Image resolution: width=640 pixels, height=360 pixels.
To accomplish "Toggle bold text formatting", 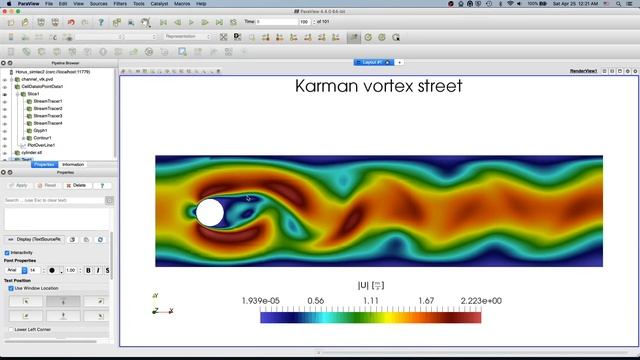I will [x=88, y=270].
